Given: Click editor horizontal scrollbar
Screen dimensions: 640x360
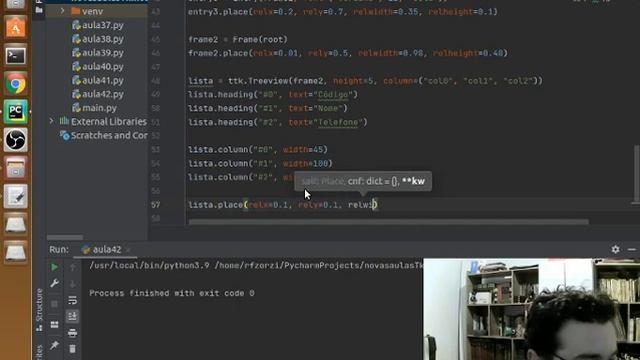Looking at the screenshot, I should [388, 222].
